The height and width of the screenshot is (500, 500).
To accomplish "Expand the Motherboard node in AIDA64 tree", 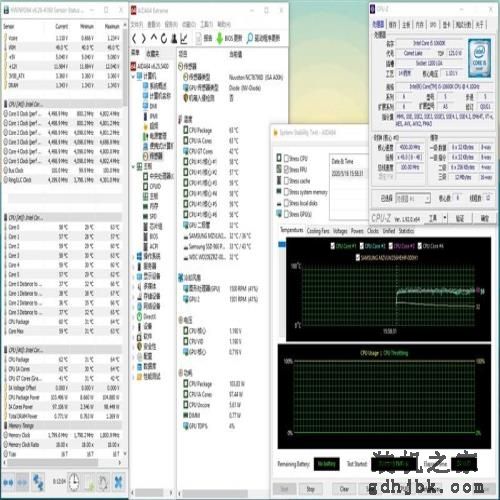I will tap(133, 166).
